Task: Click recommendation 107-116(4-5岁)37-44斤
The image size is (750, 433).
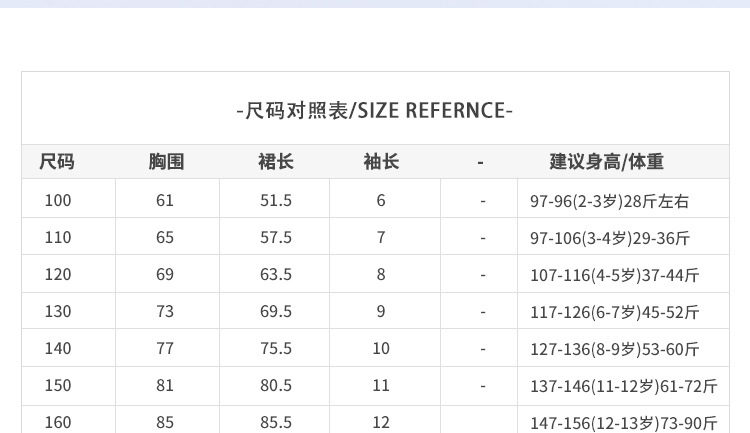Action: tap(615, 275)
